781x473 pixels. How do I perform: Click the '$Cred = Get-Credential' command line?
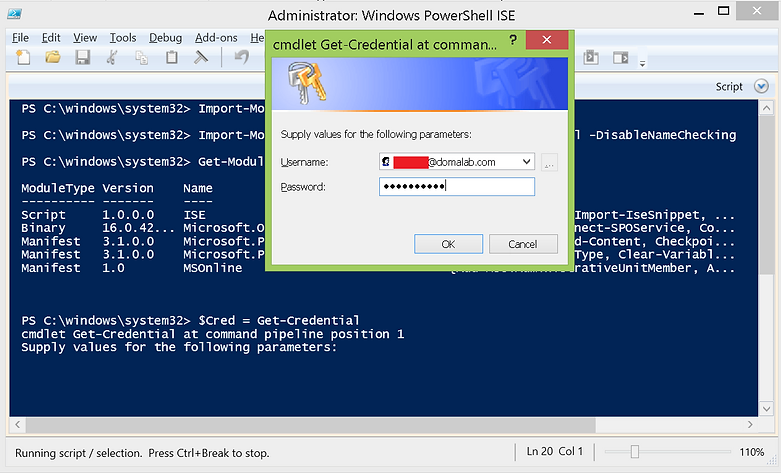point(278,320)
